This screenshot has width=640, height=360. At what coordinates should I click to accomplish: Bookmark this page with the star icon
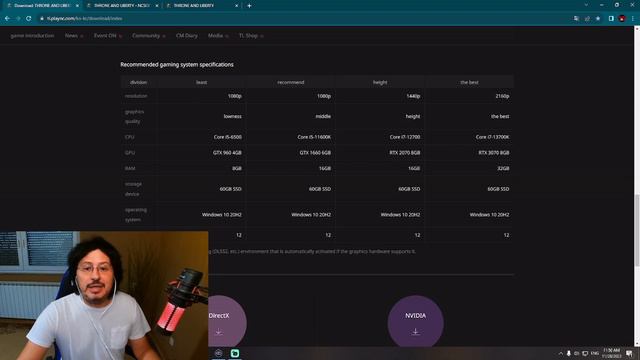tap(598, 18)
